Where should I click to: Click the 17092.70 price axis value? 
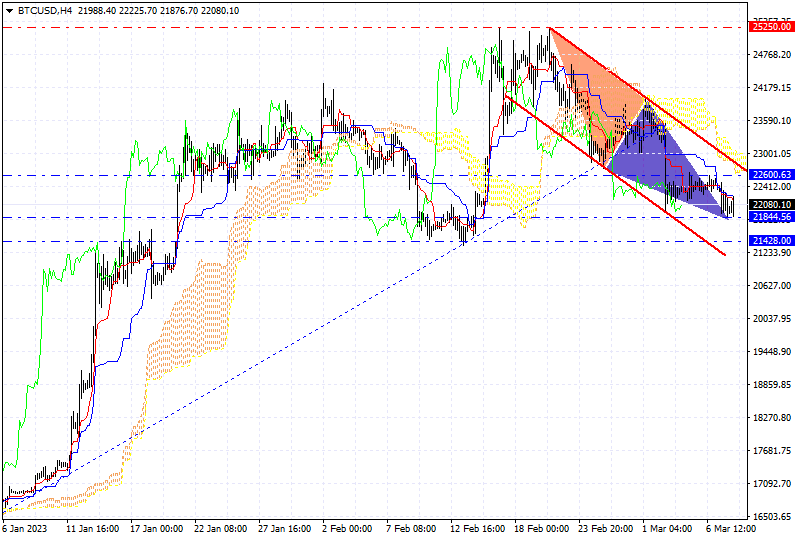coord(773,484)
